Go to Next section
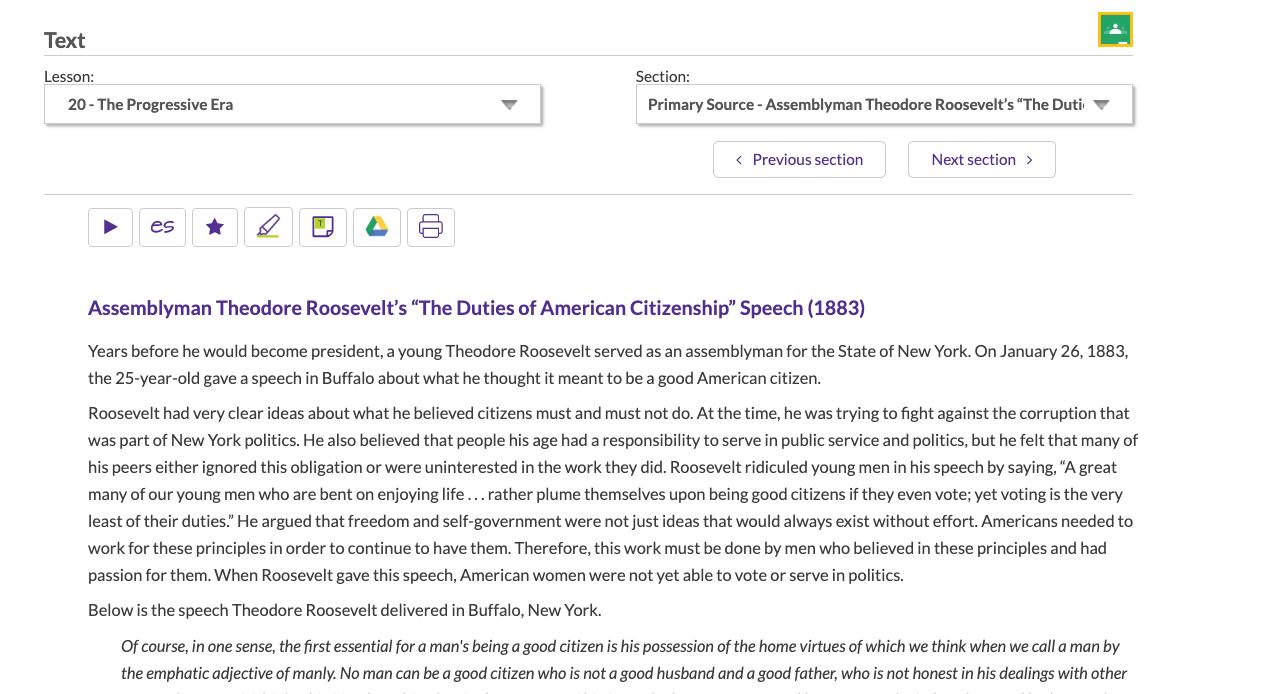 click(982, 159)
